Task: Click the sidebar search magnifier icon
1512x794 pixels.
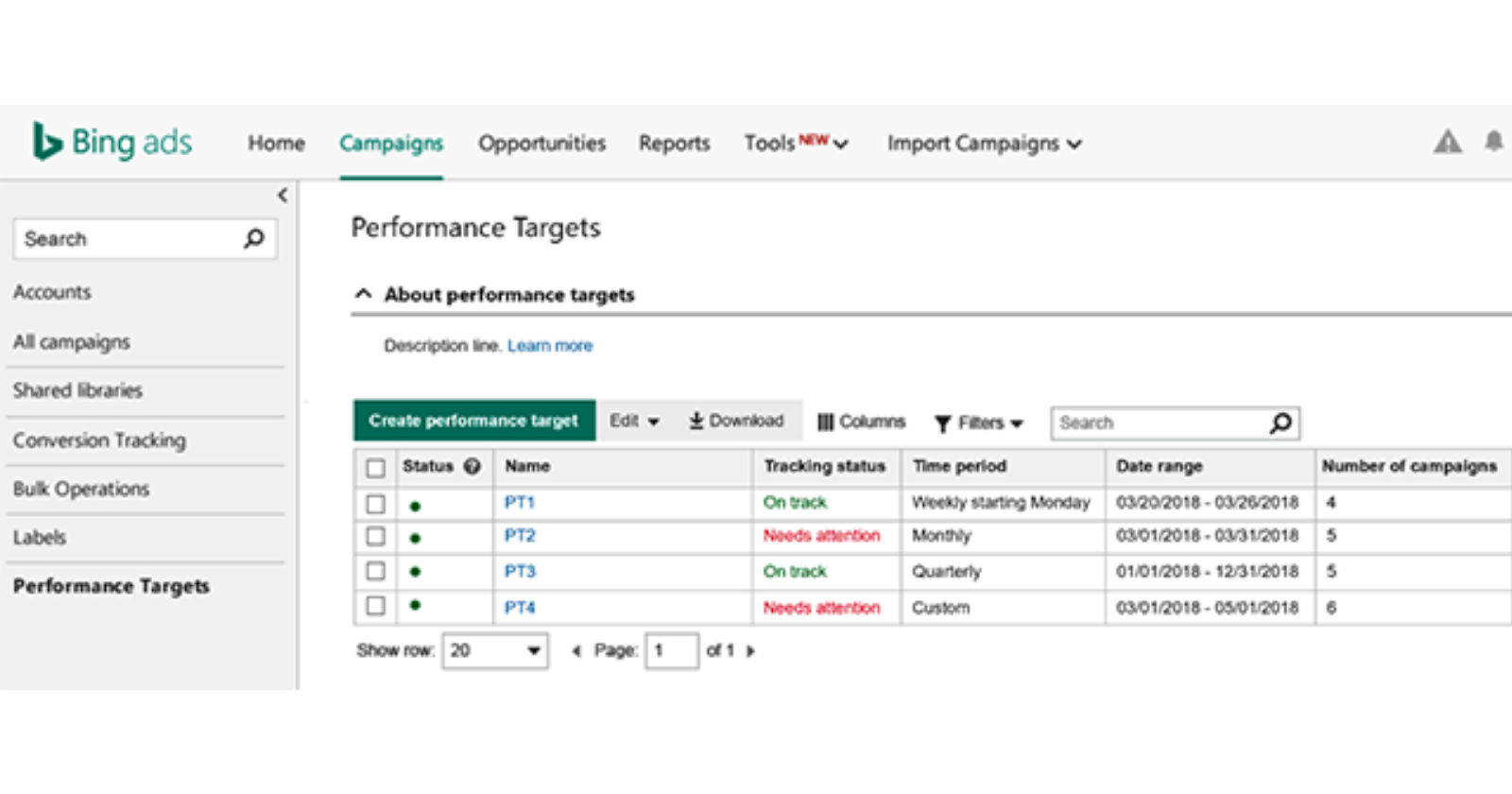Action: 253,238
